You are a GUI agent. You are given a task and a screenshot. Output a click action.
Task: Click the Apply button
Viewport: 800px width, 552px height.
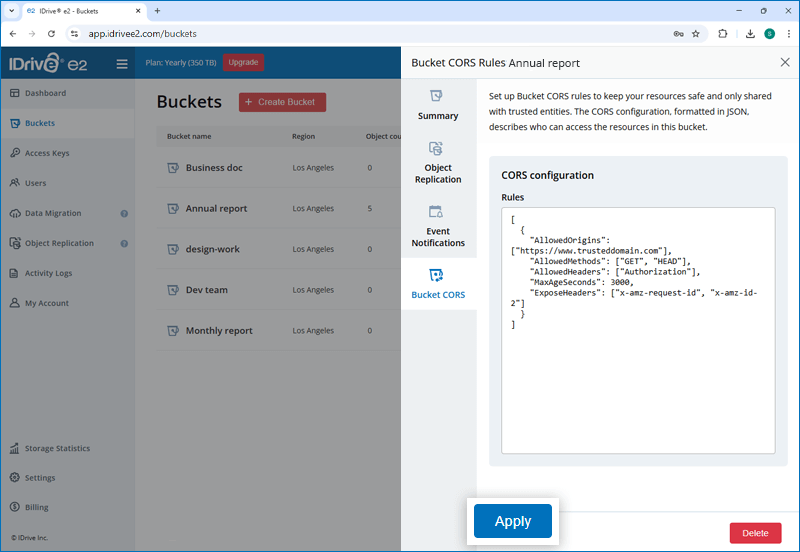[513, 521]
